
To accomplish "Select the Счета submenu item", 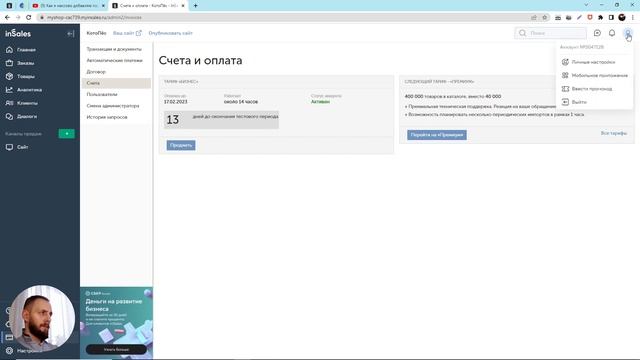I will coord(116,83).
